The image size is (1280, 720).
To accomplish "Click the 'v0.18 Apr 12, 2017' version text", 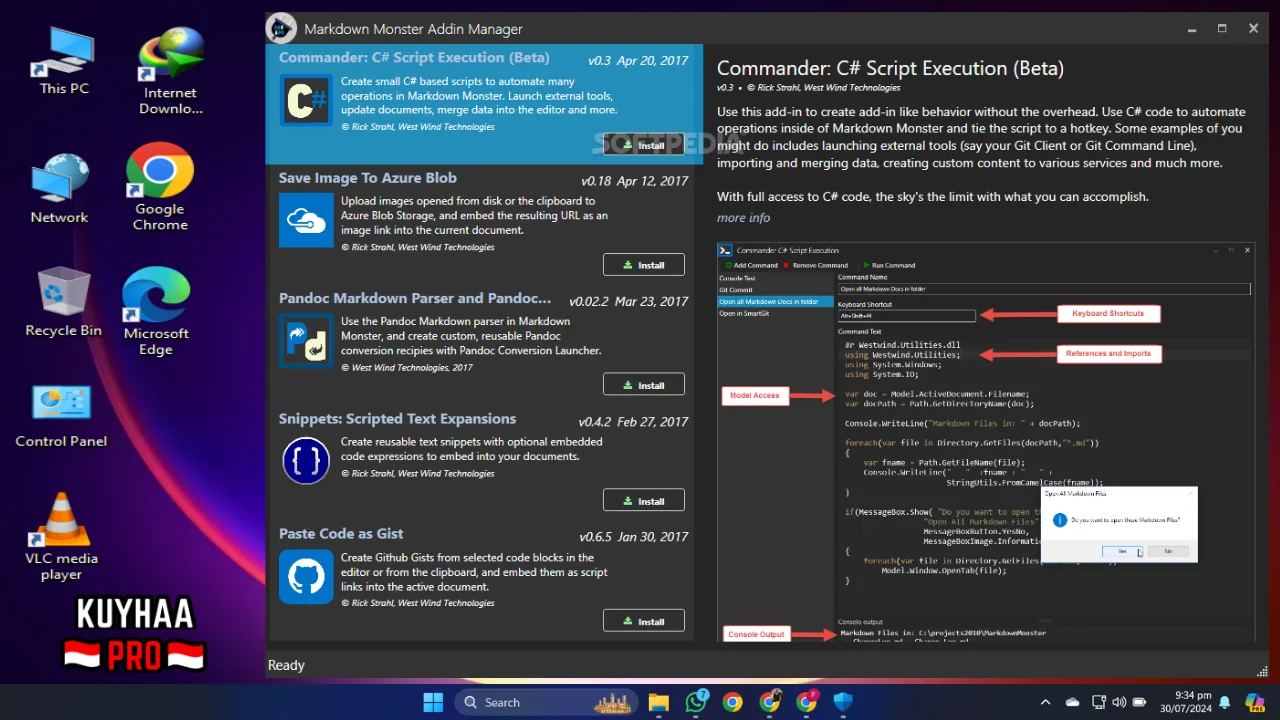I will [635, 181].
